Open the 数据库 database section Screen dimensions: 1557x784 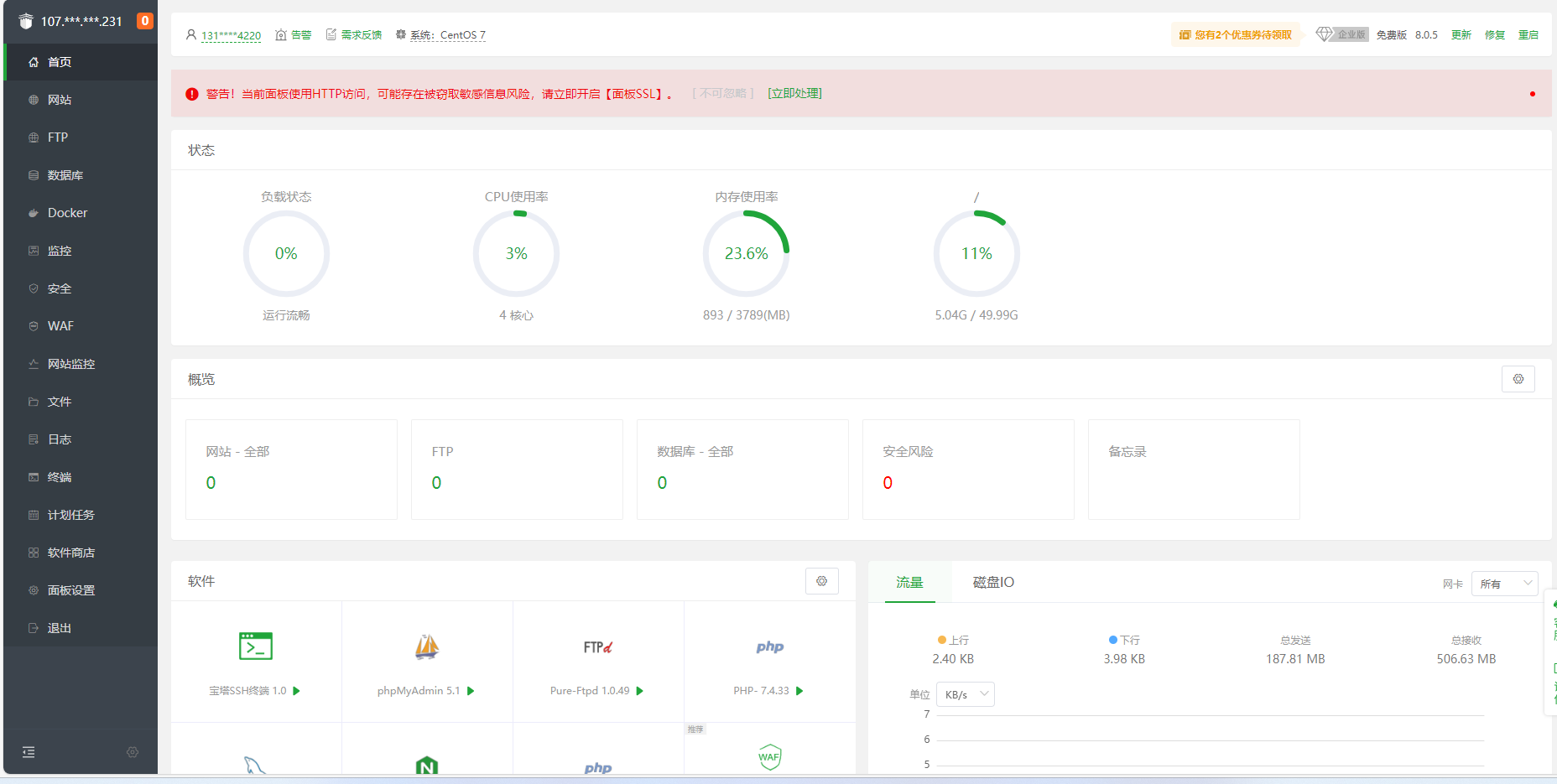81,175
